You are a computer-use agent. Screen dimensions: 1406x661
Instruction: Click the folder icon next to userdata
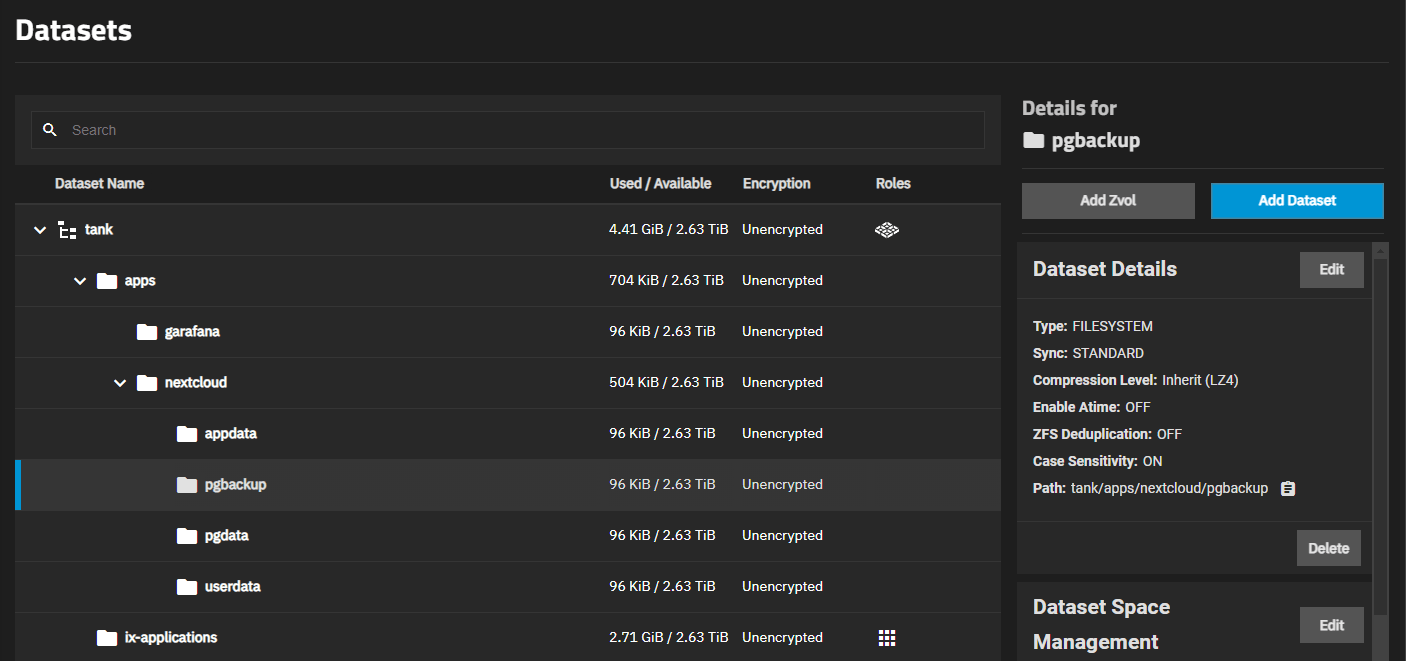186,586
